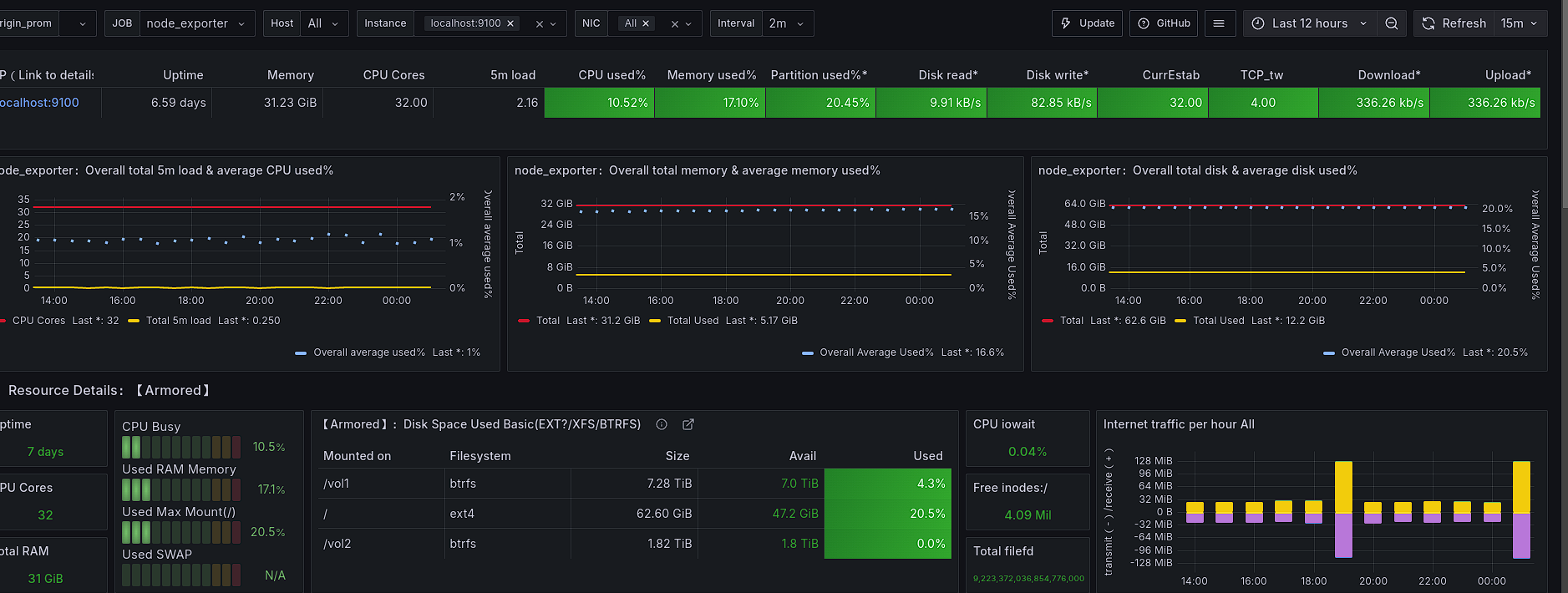Image resolution: width=1568 pixels, height=593 pixels.
Task: Open the hamburger dashboard links menu
Action: tap(1219, 23)
